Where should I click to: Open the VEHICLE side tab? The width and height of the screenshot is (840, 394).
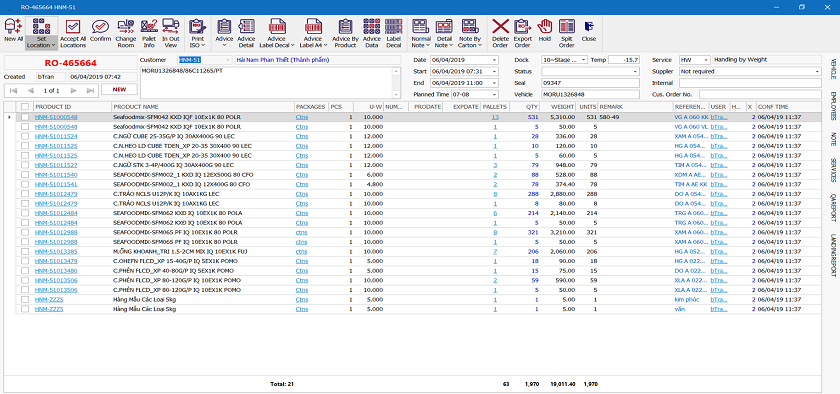coord(833,69)
